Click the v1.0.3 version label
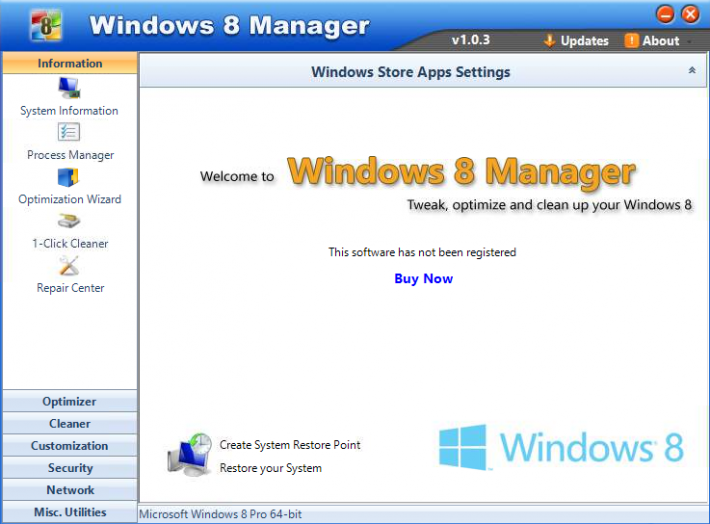This screenshot has width=710, height=524. [470, 40]
